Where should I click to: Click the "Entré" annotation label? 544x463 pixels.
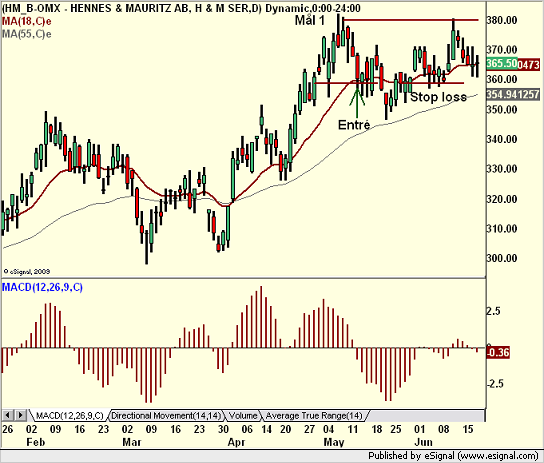click(354, 125)
